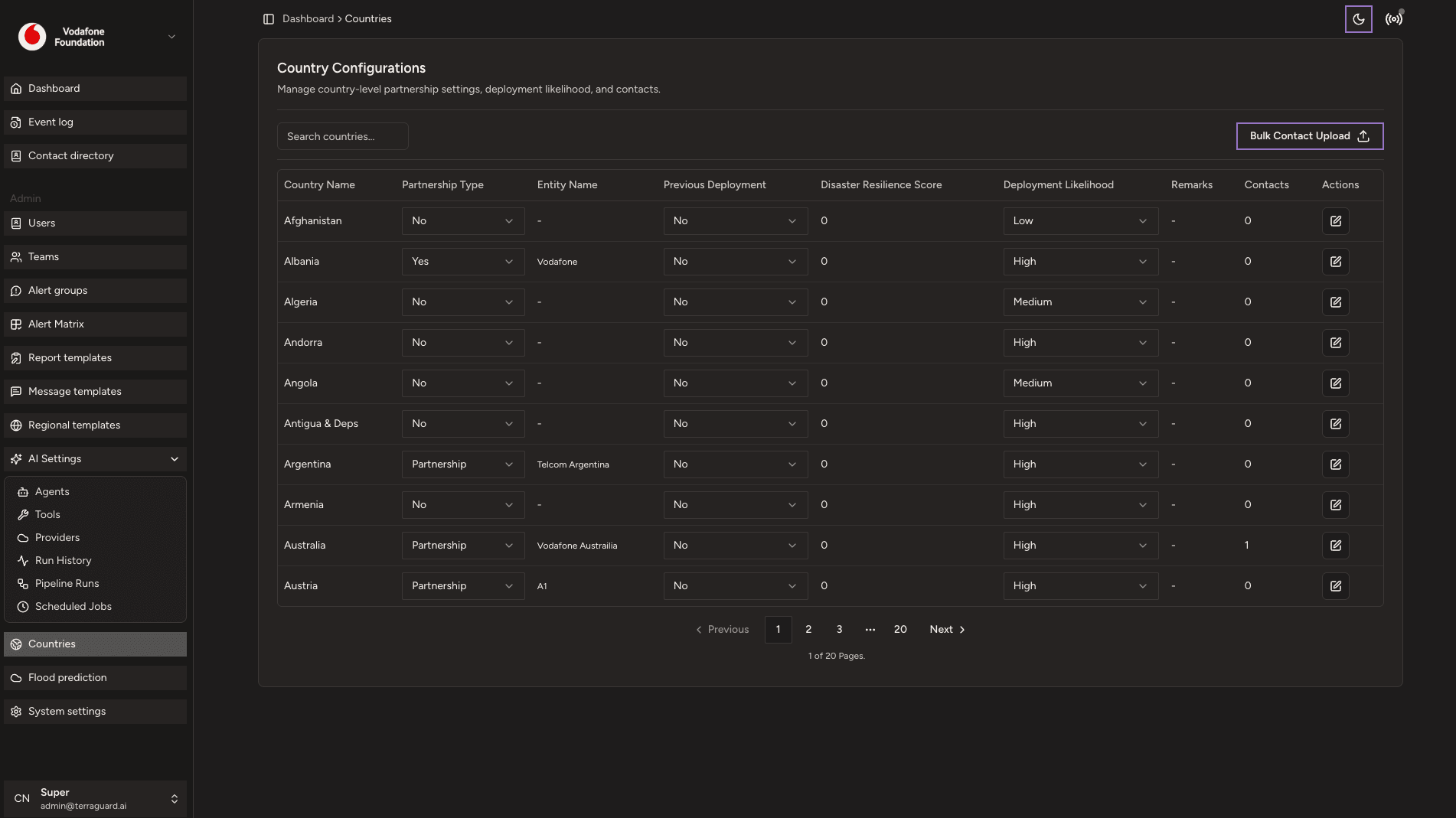Open the Super admin account menu
Image resolution: width=1456 pixels, height=818 pixels.
point(95,799)
